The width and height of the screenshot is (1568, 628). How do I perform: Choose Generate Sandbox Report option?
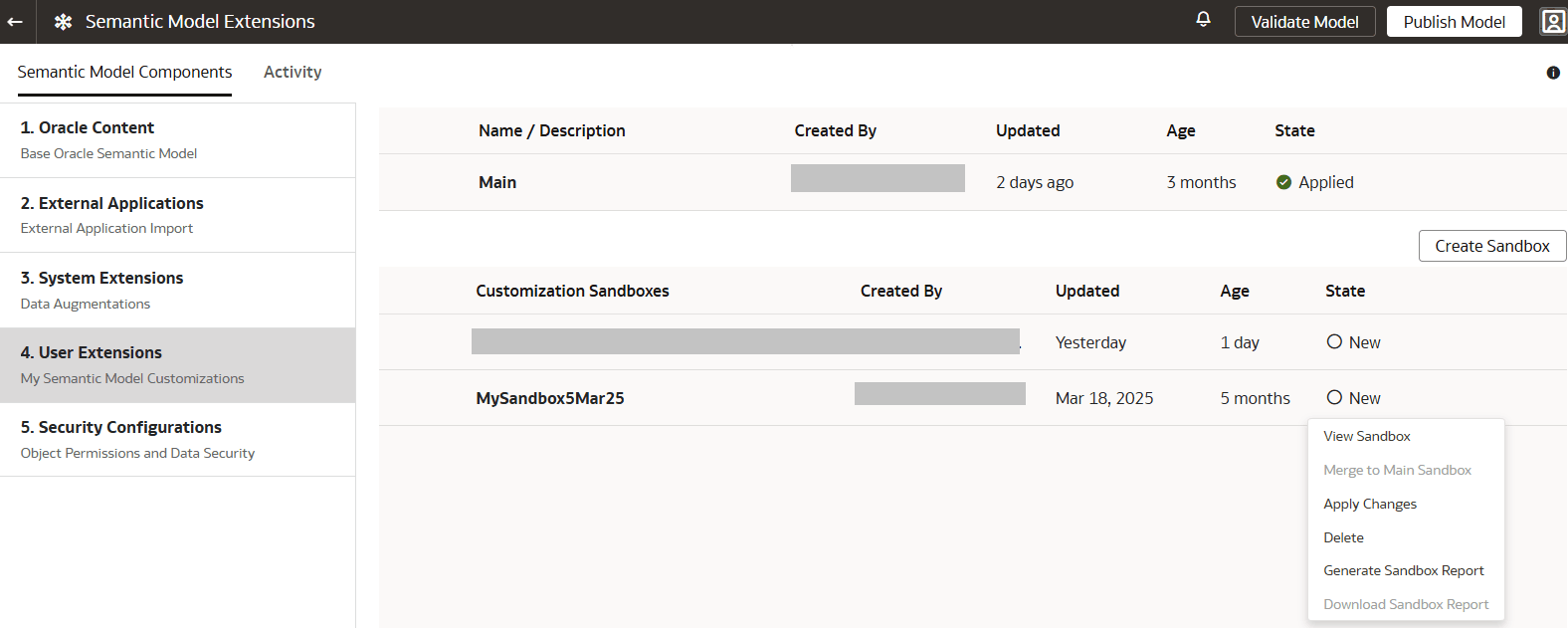(1404, 570)
